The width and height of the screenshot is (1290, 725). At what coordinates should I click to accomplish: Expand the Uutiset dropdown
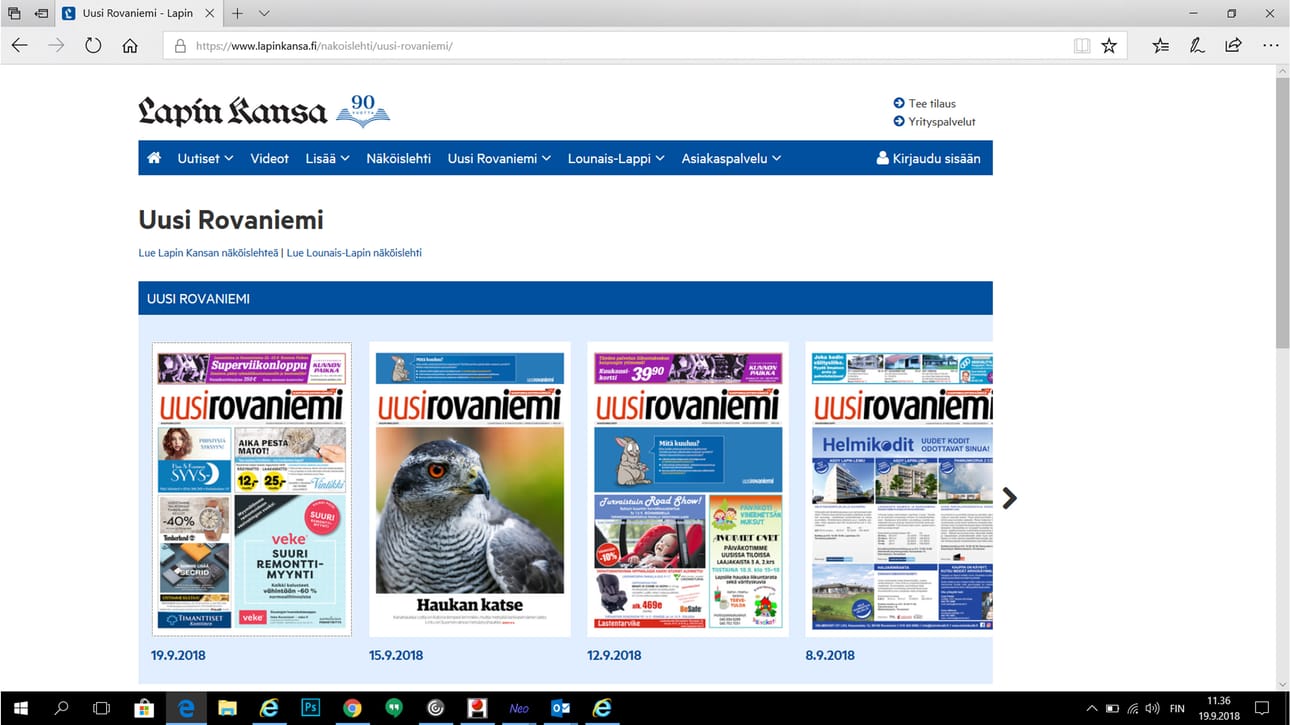point(204,157)
